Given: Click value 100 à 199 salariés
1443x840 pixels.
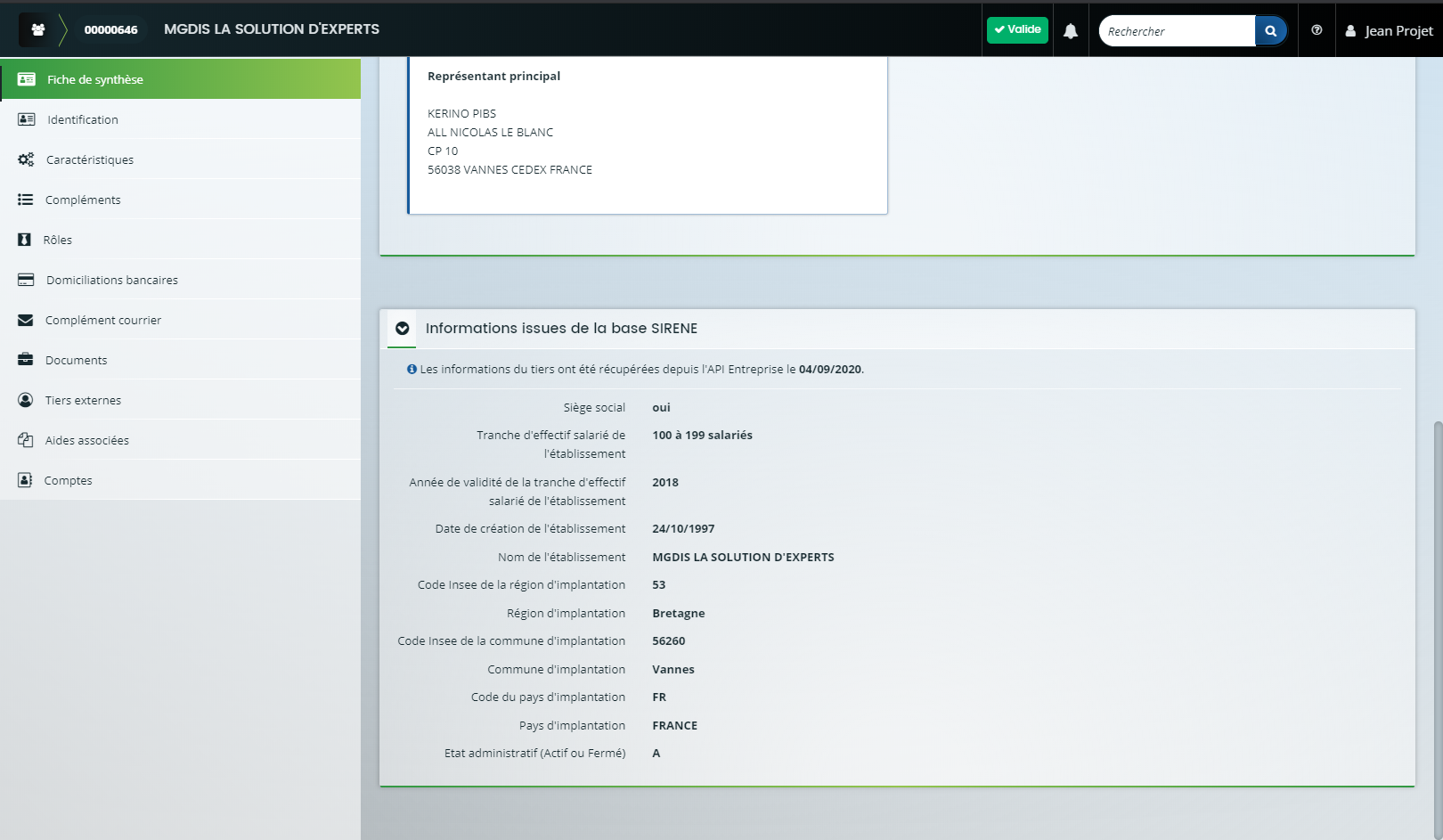Looking at the screenshot, I should pyautogui.click(x=702, y=435).
